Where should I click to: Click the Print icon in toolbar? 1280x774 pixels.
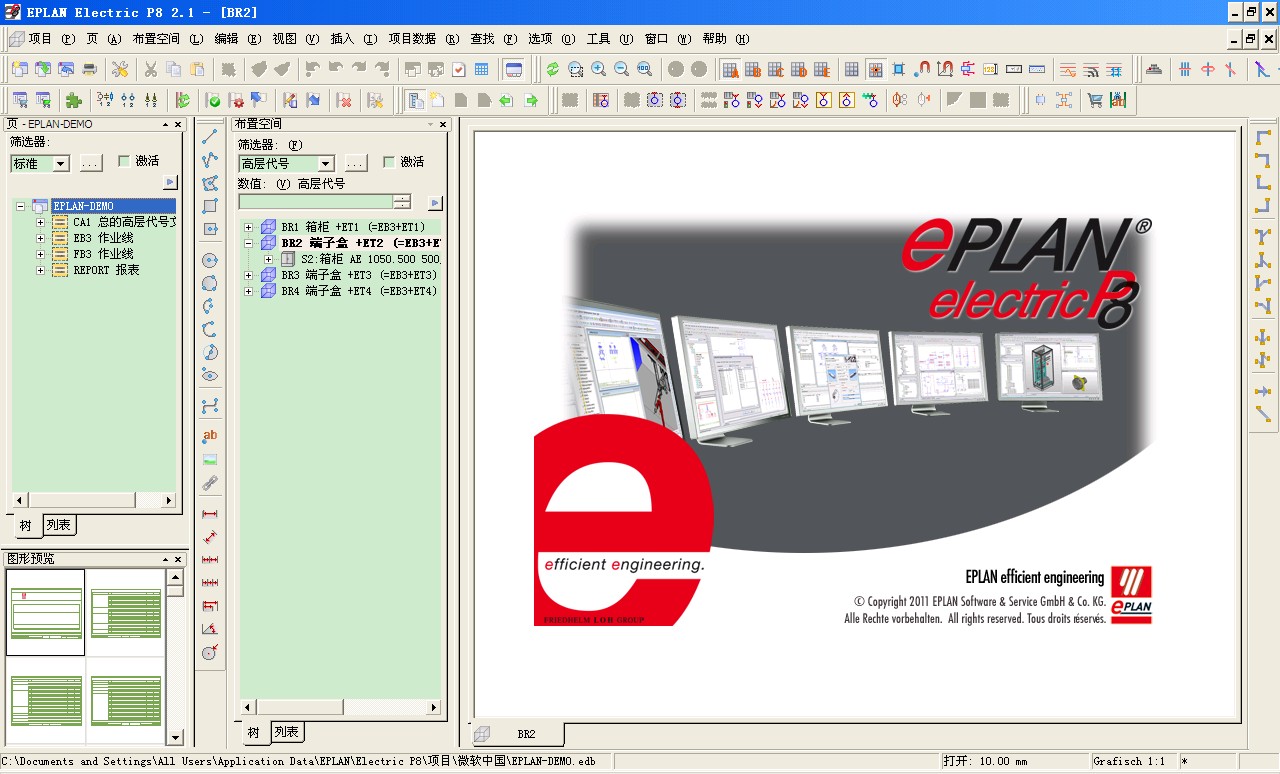[x=90, y=69]
